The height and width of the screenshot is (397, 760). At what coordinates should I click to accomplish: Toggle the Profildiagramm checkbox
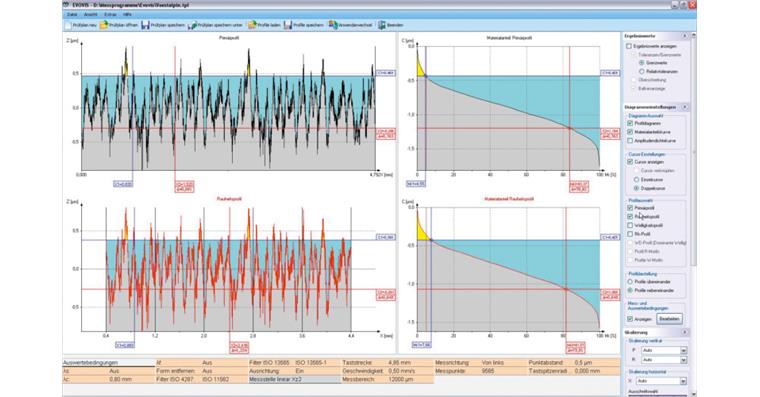(x=630, y=124)
